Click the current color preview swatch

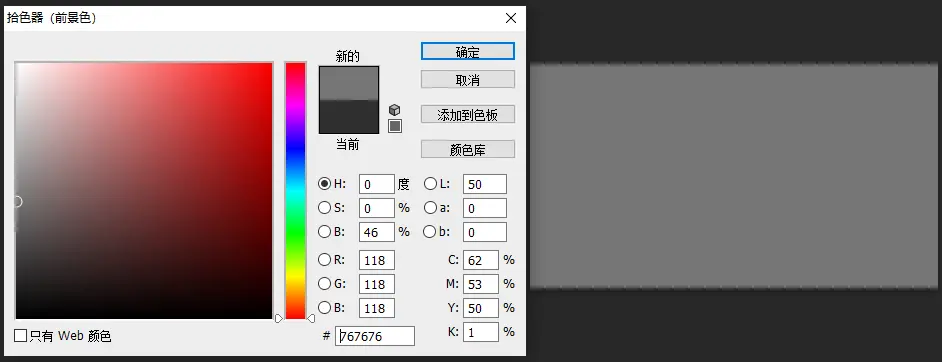point(349,116)
